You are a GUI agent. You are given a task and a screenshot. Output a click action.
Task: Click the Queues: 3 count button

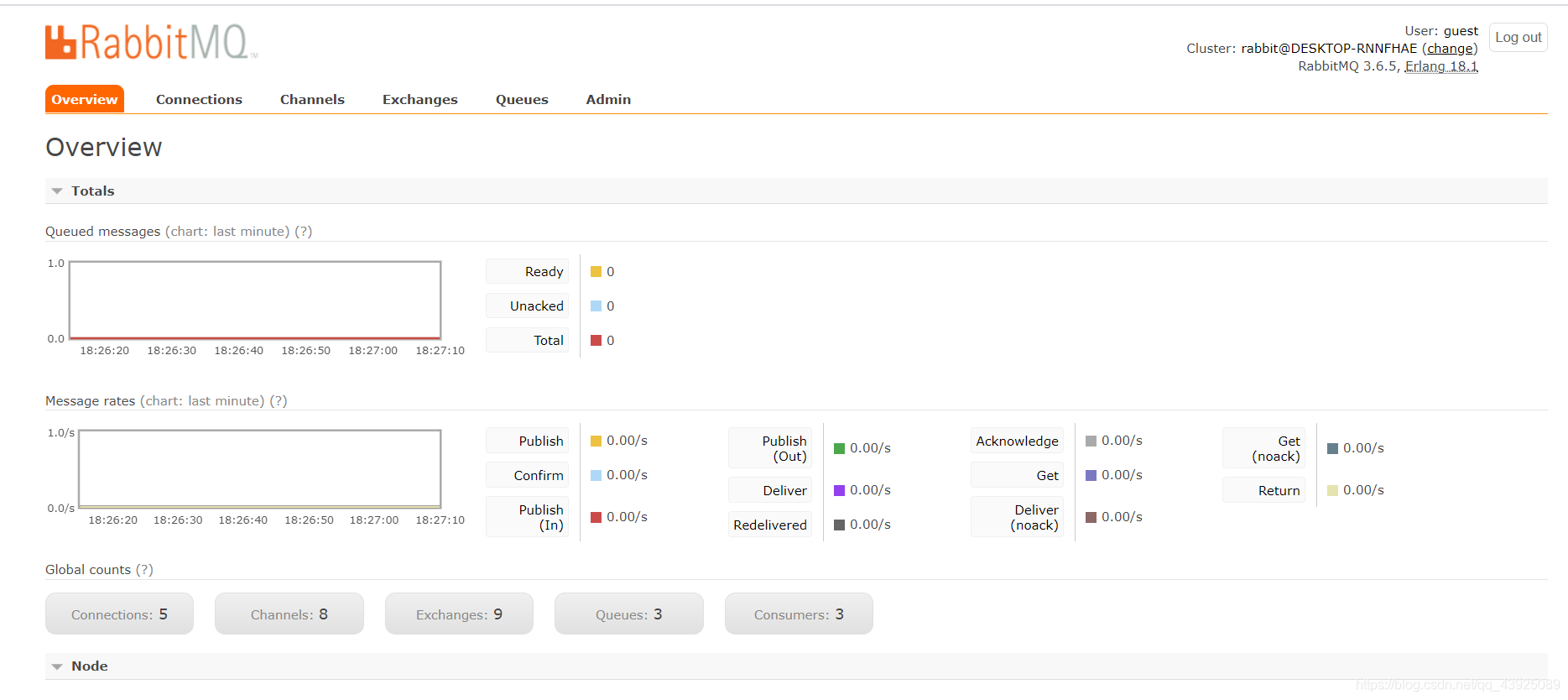[629, 614]
